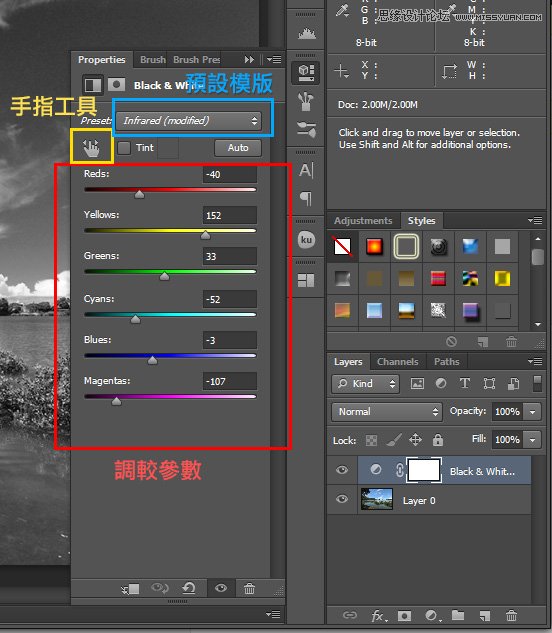Select the on-image adjustment hand tool

click(x=91, y=148)
